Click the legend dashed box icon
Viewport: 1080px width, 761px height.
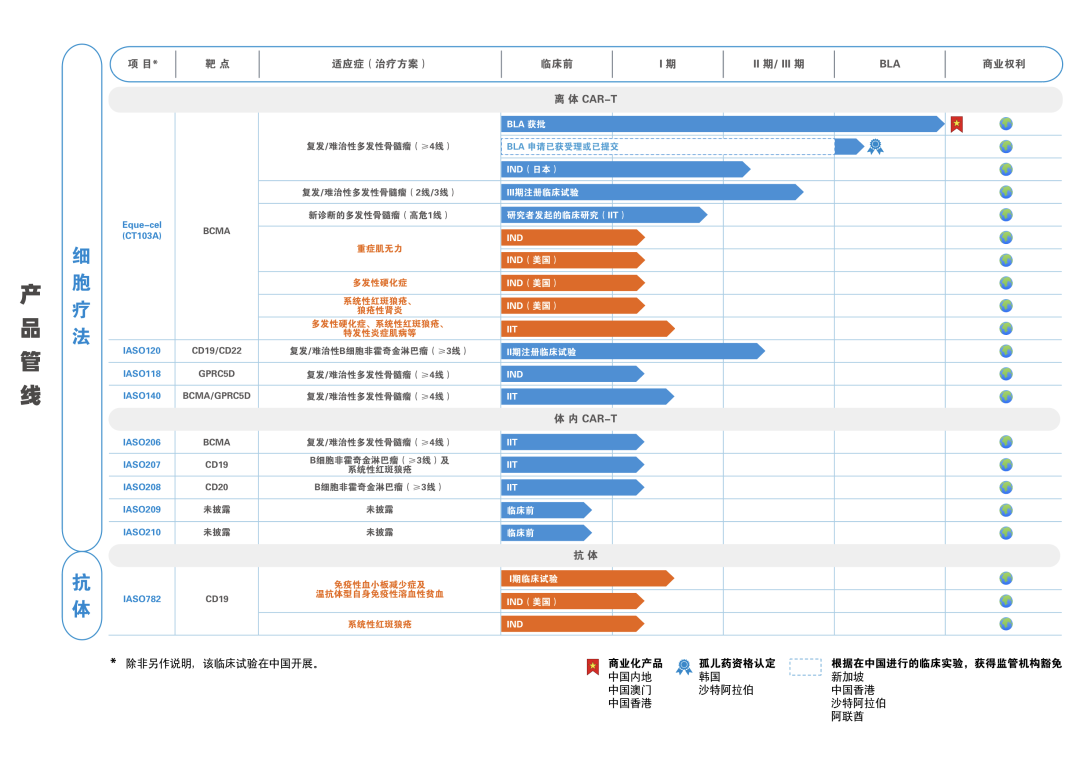point(805,667)
